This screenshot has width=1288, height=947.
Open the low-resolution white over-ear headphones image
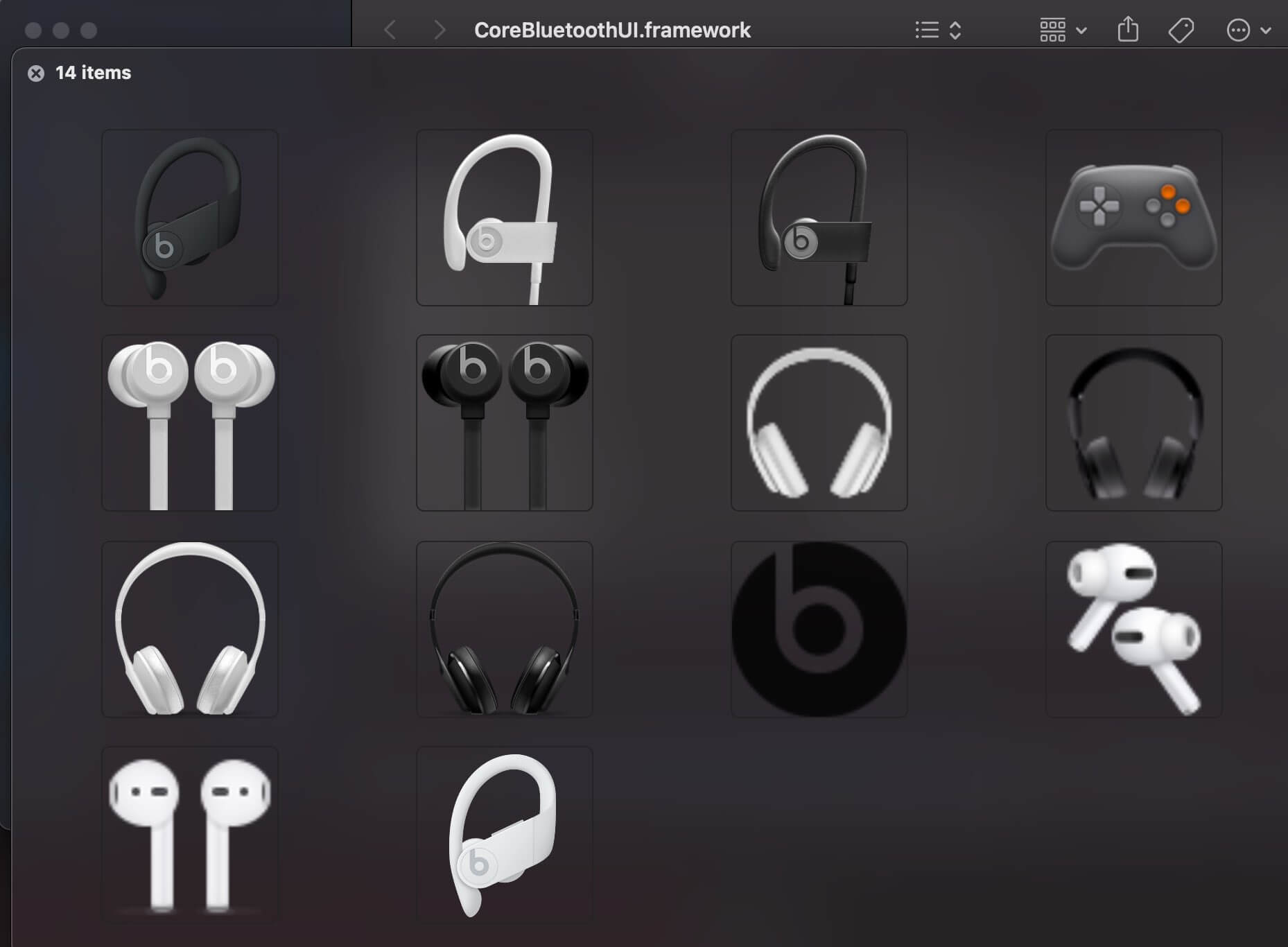click(x=819, y=423)
